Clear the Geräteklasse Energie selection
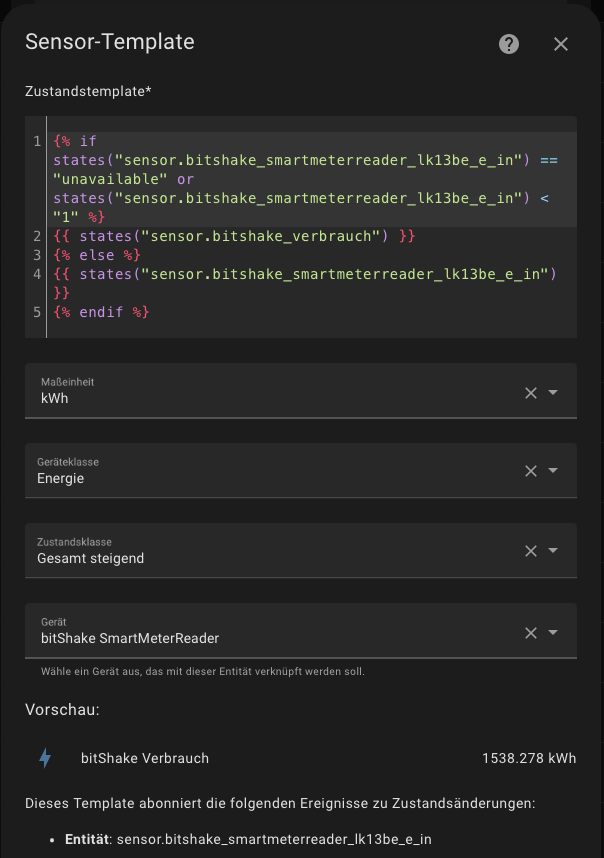 [x=531, y=471]
